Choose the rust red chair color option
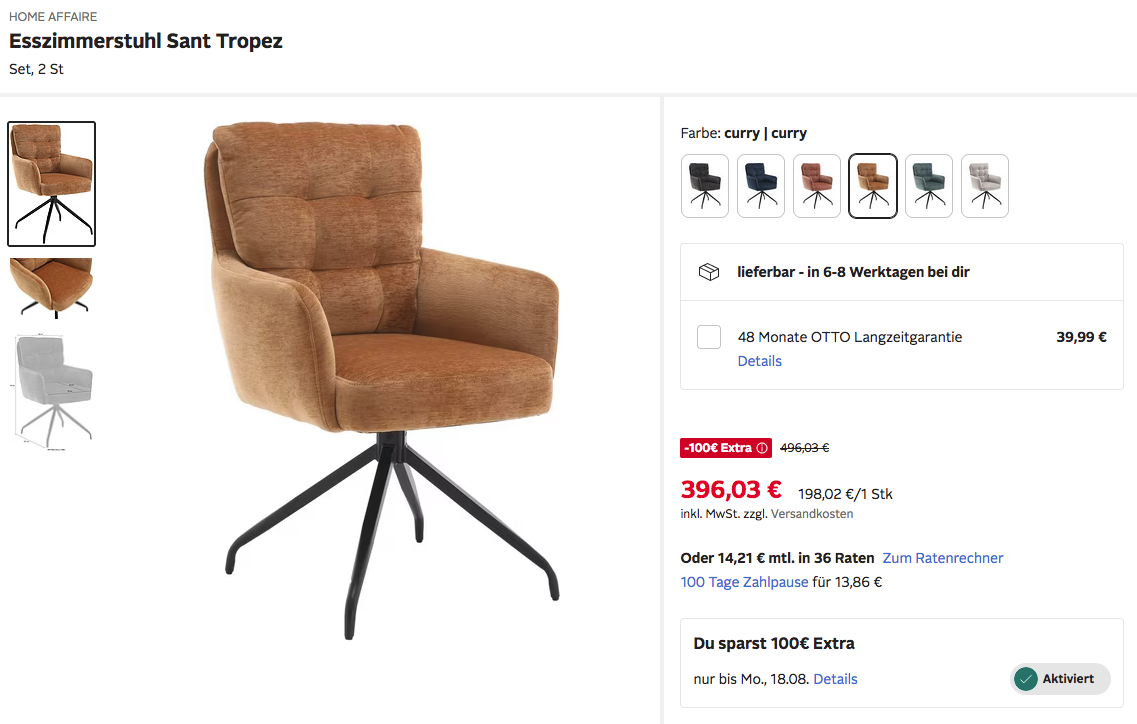1137x724 pixels. point(816,186)
